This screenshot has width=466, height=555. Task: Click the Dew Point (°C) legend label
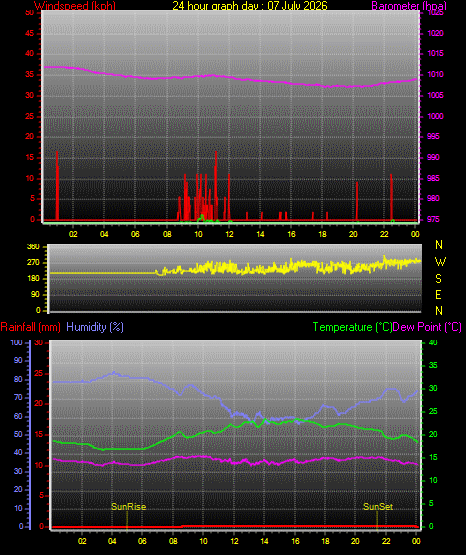point(427,327)
